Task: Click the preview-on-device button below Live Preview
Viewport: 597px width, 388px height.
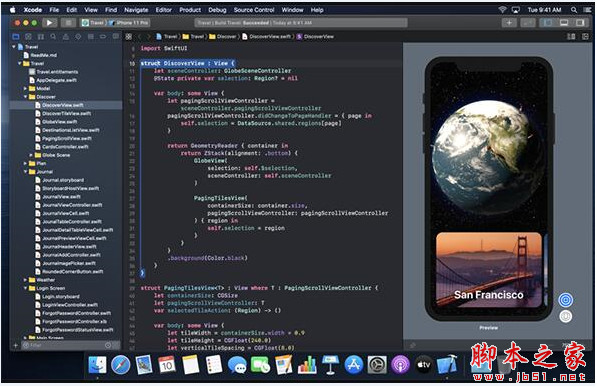Action: click(566, 316)
